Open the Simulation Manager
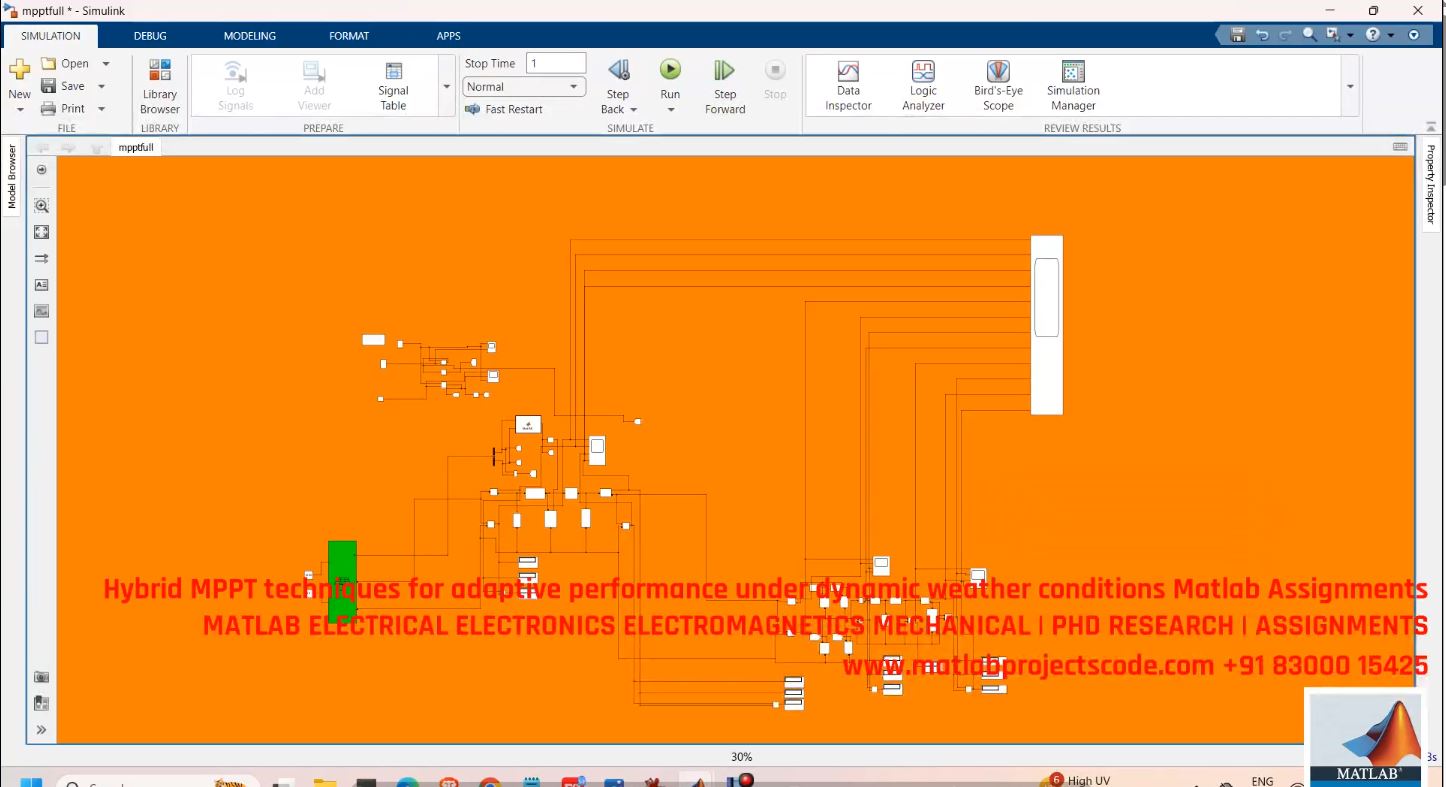1446x787 pixels. coord(1072,85)
